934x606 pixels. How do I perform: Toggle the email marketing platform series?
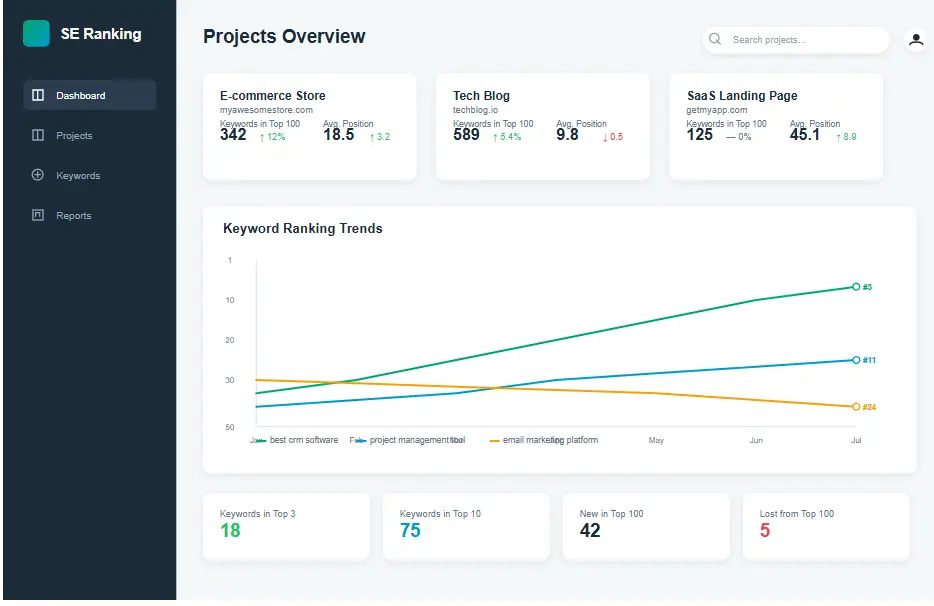pos(550,439)
